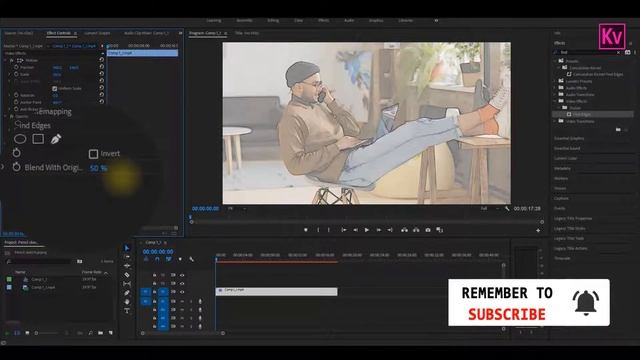This screenshot has width=640, height=360.
Task: Enable the Invert checkbox
Action: [x=93, y=154]
